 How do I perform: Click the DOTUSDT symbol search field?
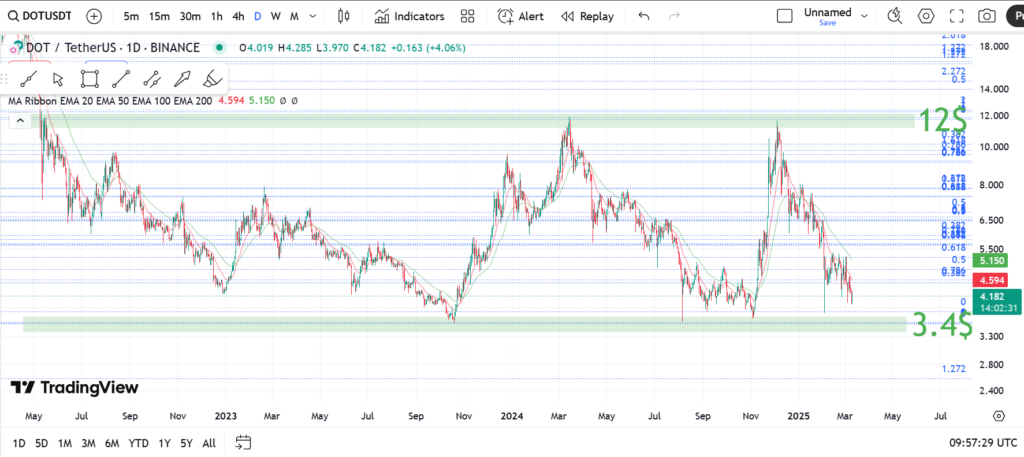pos(43,16)
